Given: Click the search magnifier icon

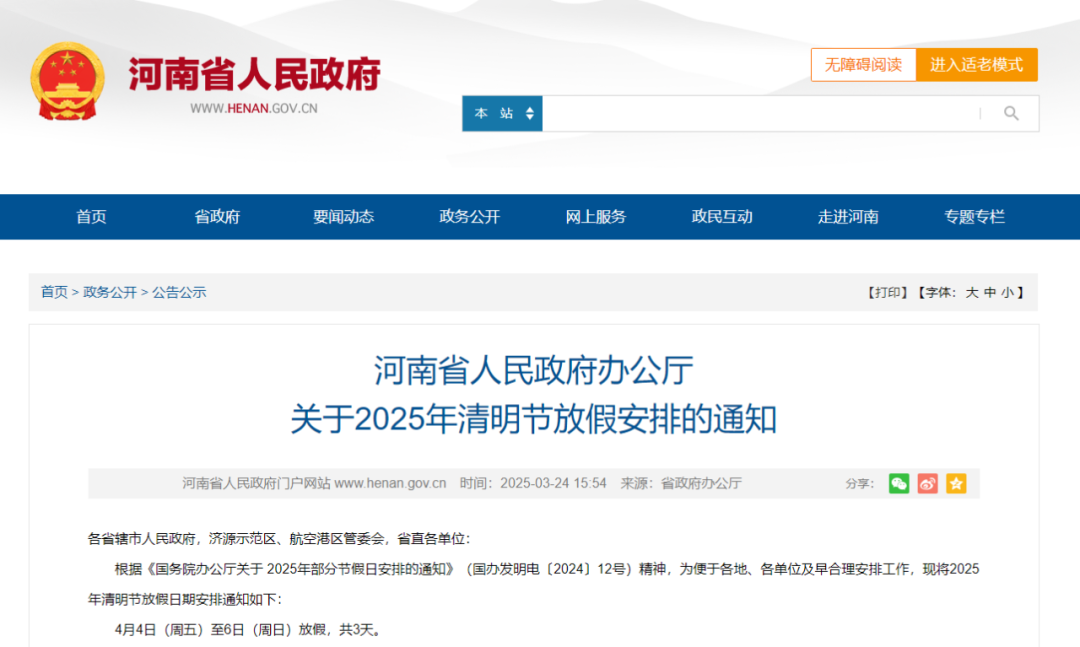Looking at the screenshot, I should 1010,113.
